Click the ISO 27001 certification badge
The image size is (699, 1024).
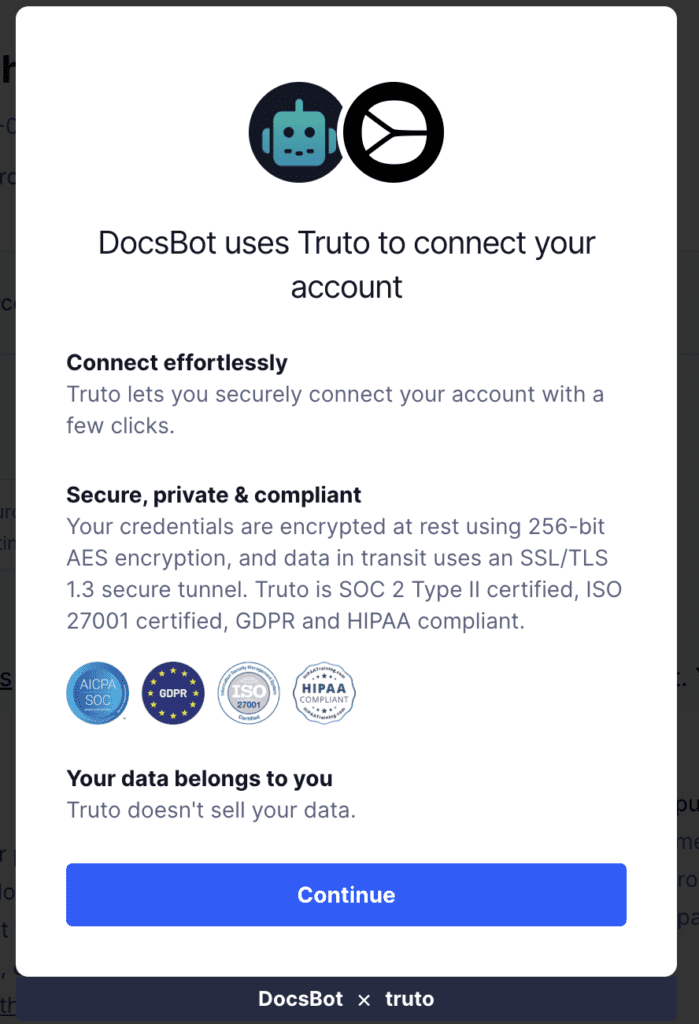(x=248, y=692)
